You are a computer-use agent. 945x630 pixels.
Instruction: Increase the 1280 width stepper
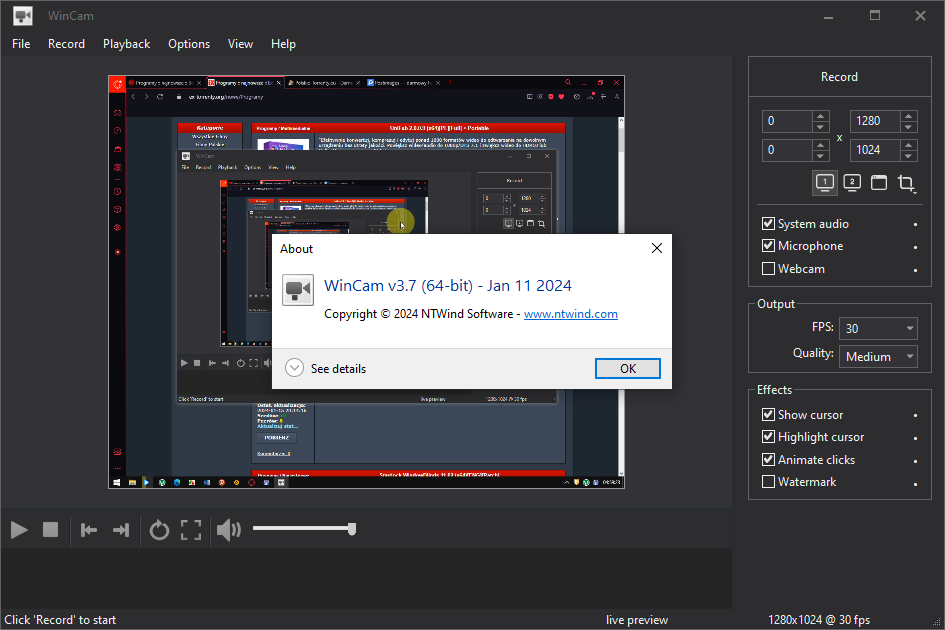pos(909,115)
